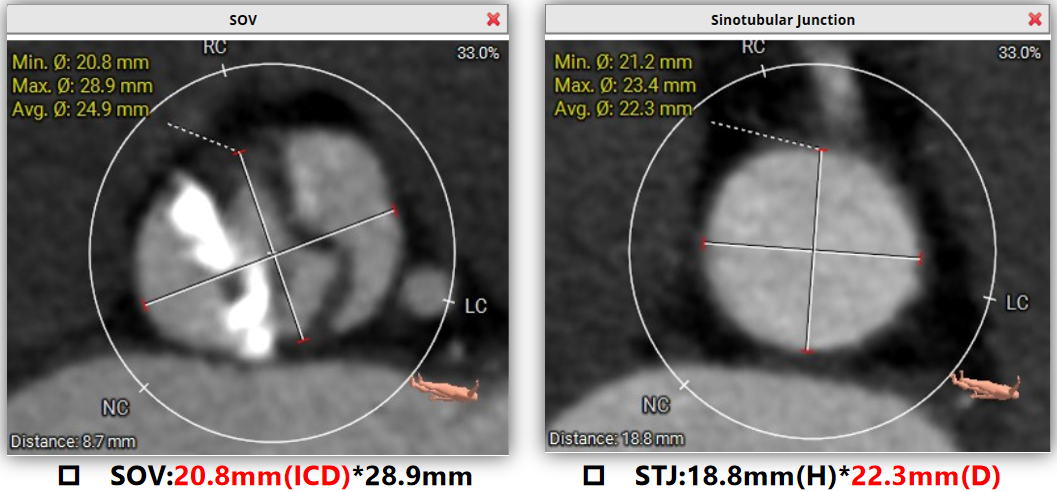Click the Distance 8.7 mm readout
Viewport: 1057px width, 492px height.
73,440
